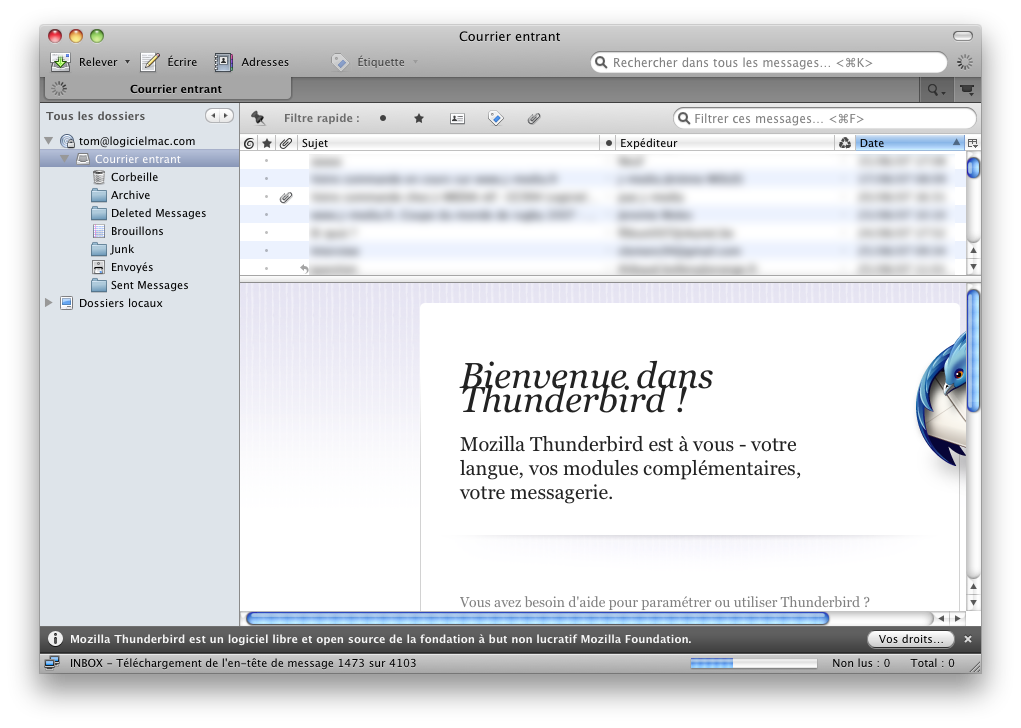Click the Deleted Messages folder icon

coord(99,214)
